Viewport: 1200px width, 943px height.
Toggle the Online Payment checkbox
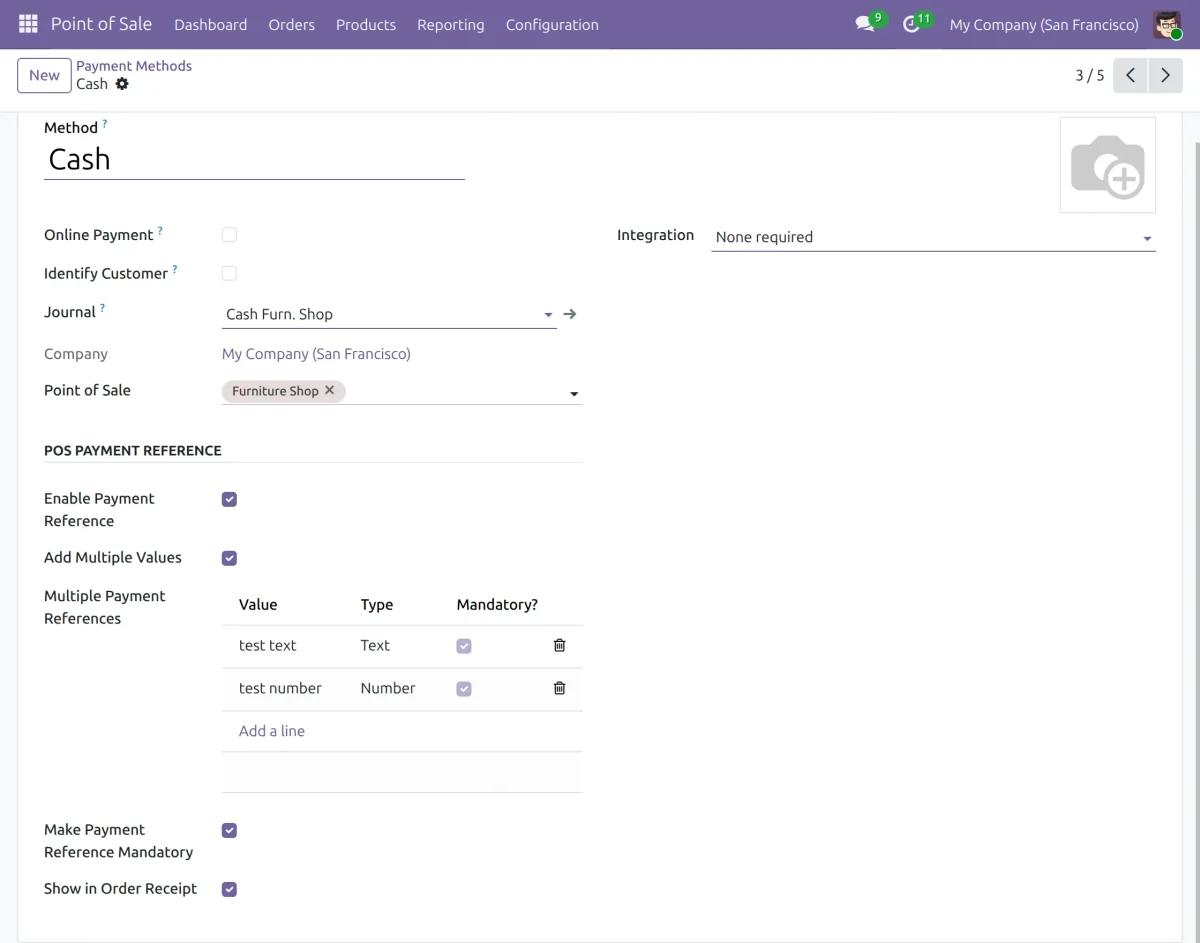click(229, 235)
